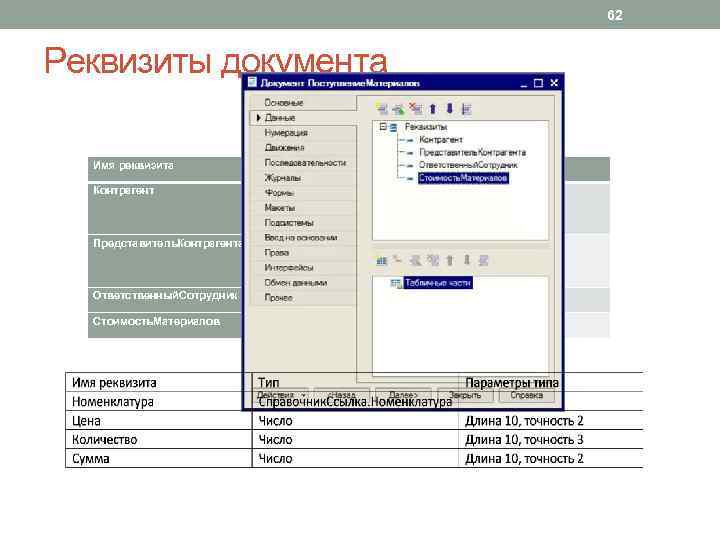Click the <Назад button
Viewport: 720px width, 540px height.
(x=342, y=395)
